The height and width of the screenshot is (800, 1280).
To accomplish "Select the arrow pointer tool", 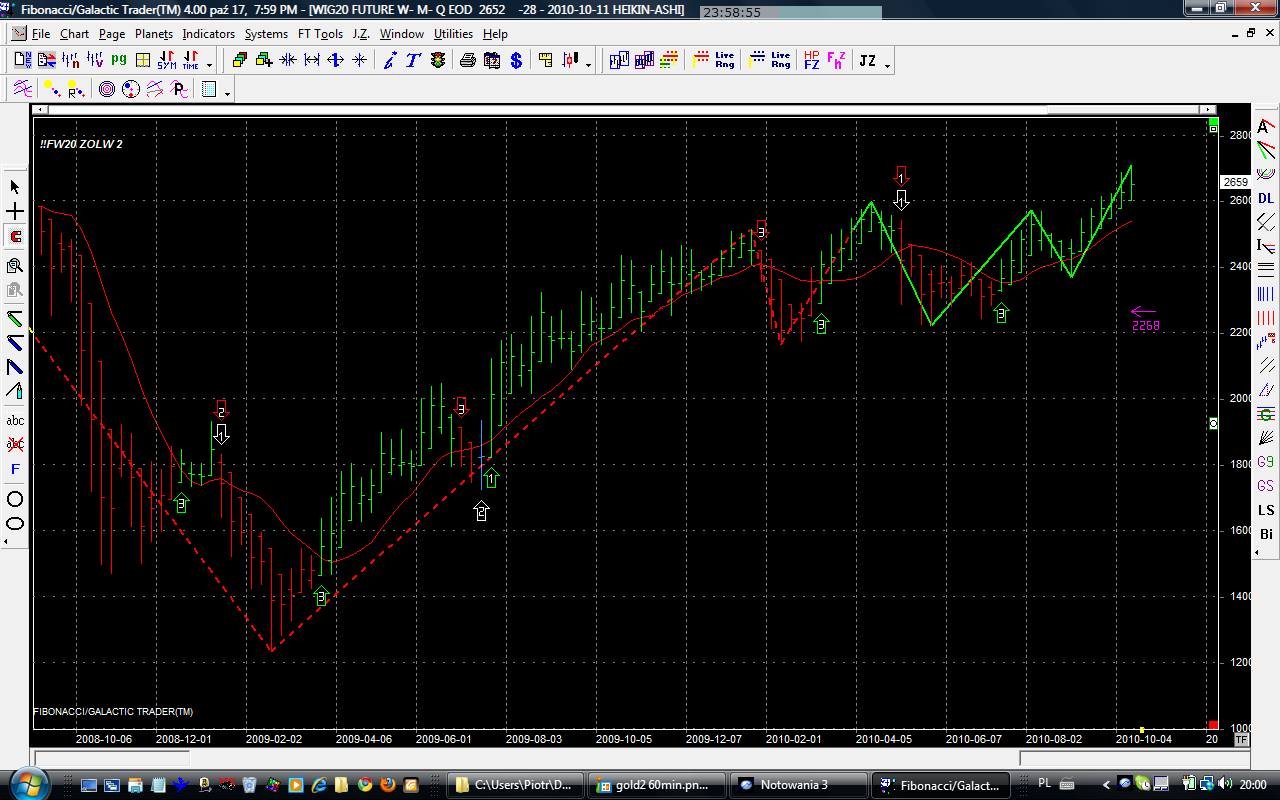I will coord(15,187).
